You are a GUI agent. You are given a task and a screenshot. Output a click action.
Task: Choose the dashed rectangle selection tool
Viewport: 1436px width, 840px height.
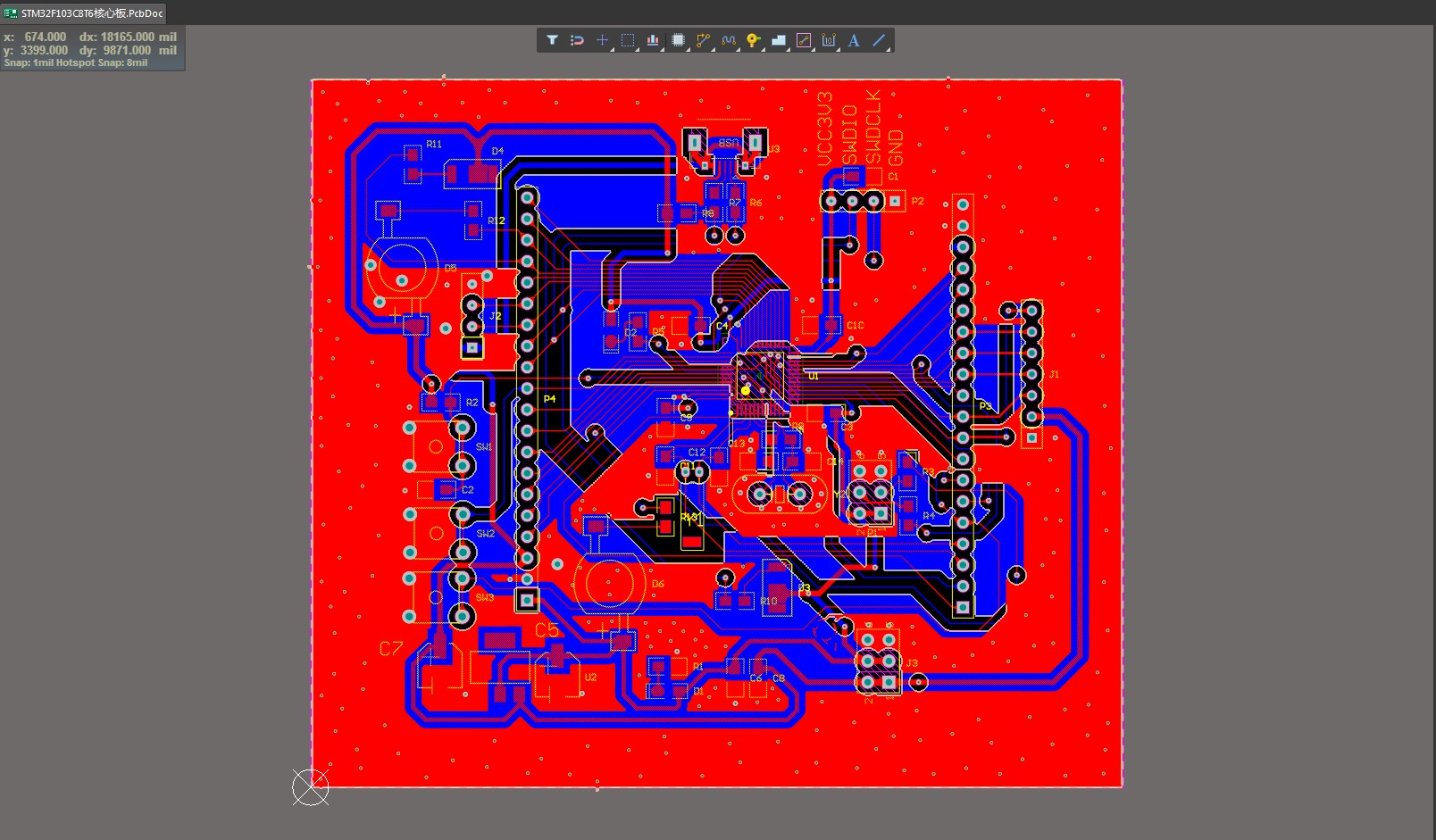click(x=628, y=40)
